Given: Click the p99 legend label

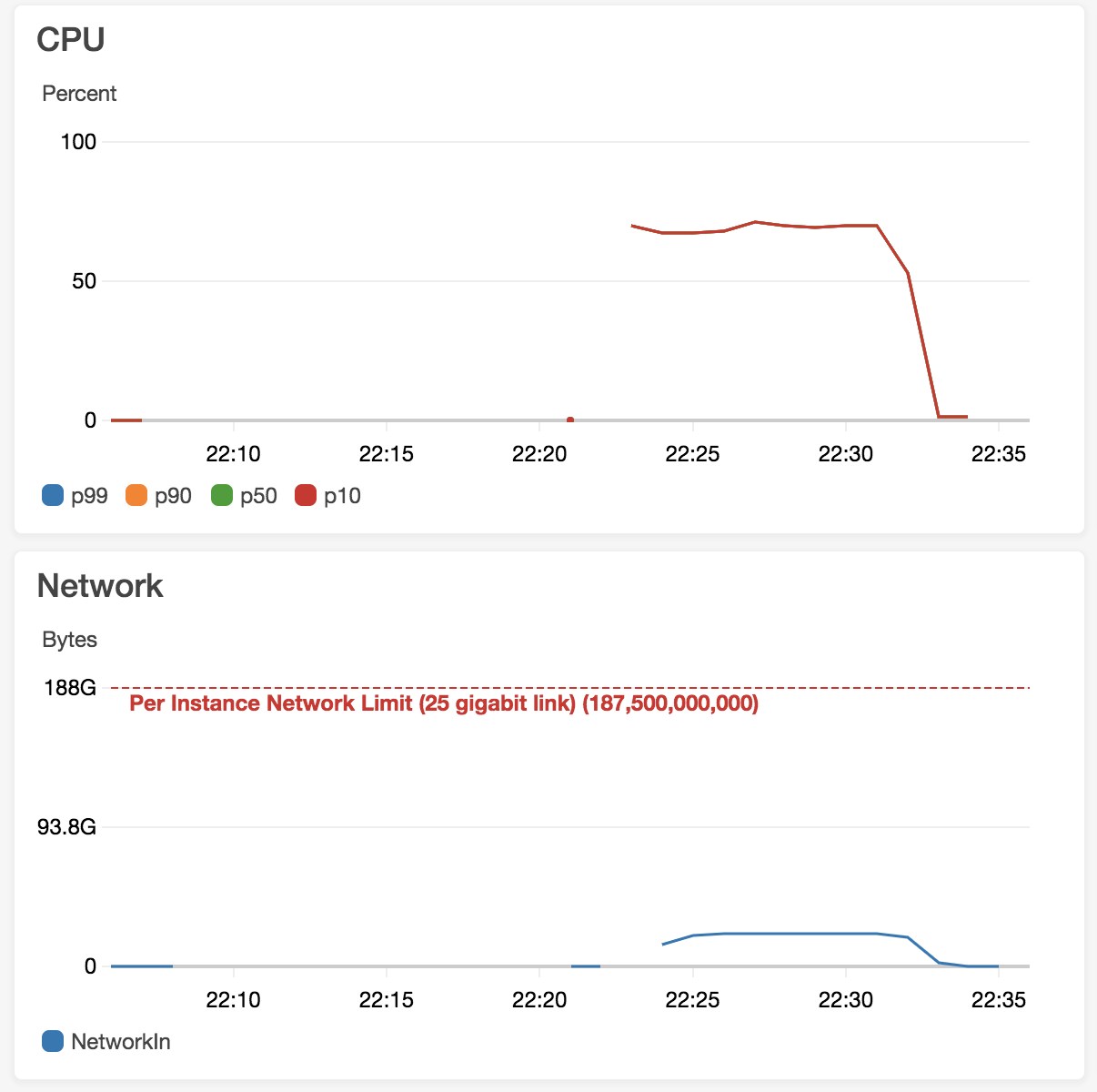Looking at the screenshot, I should [89, 496].
